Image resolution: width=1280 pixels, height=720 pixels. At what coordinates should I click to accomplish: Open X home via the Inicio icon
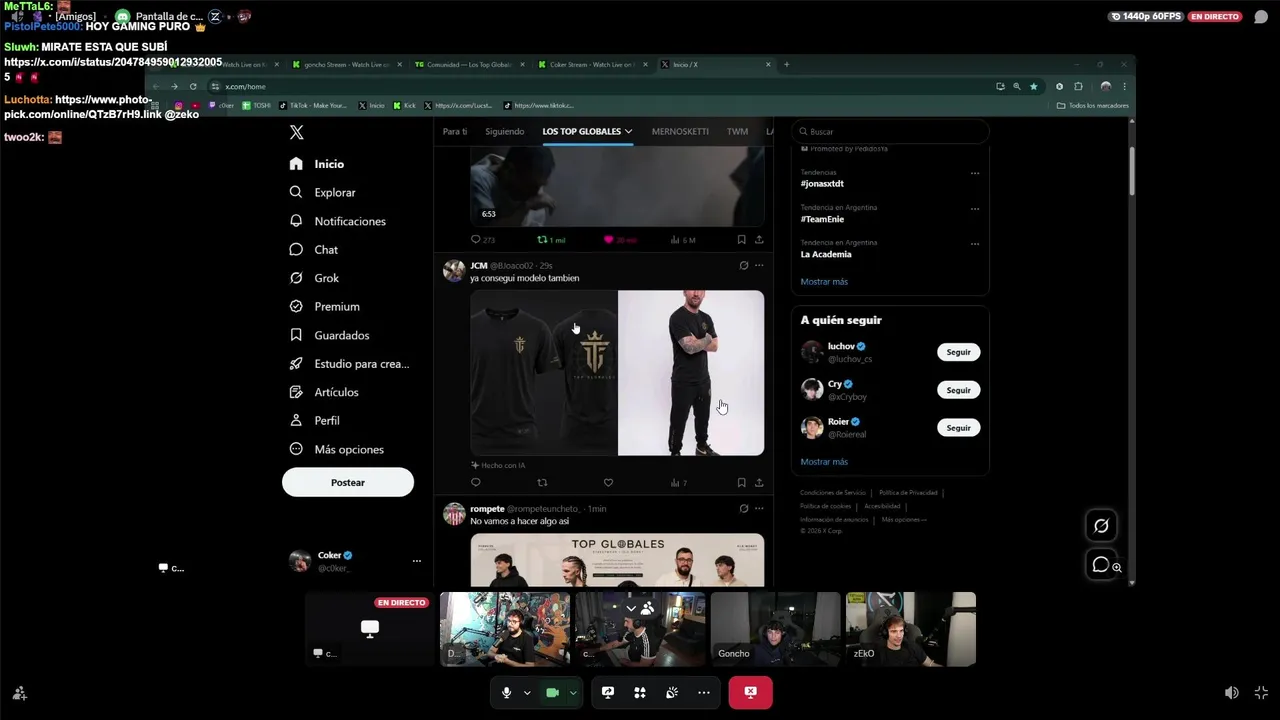[x=296, y=164]
